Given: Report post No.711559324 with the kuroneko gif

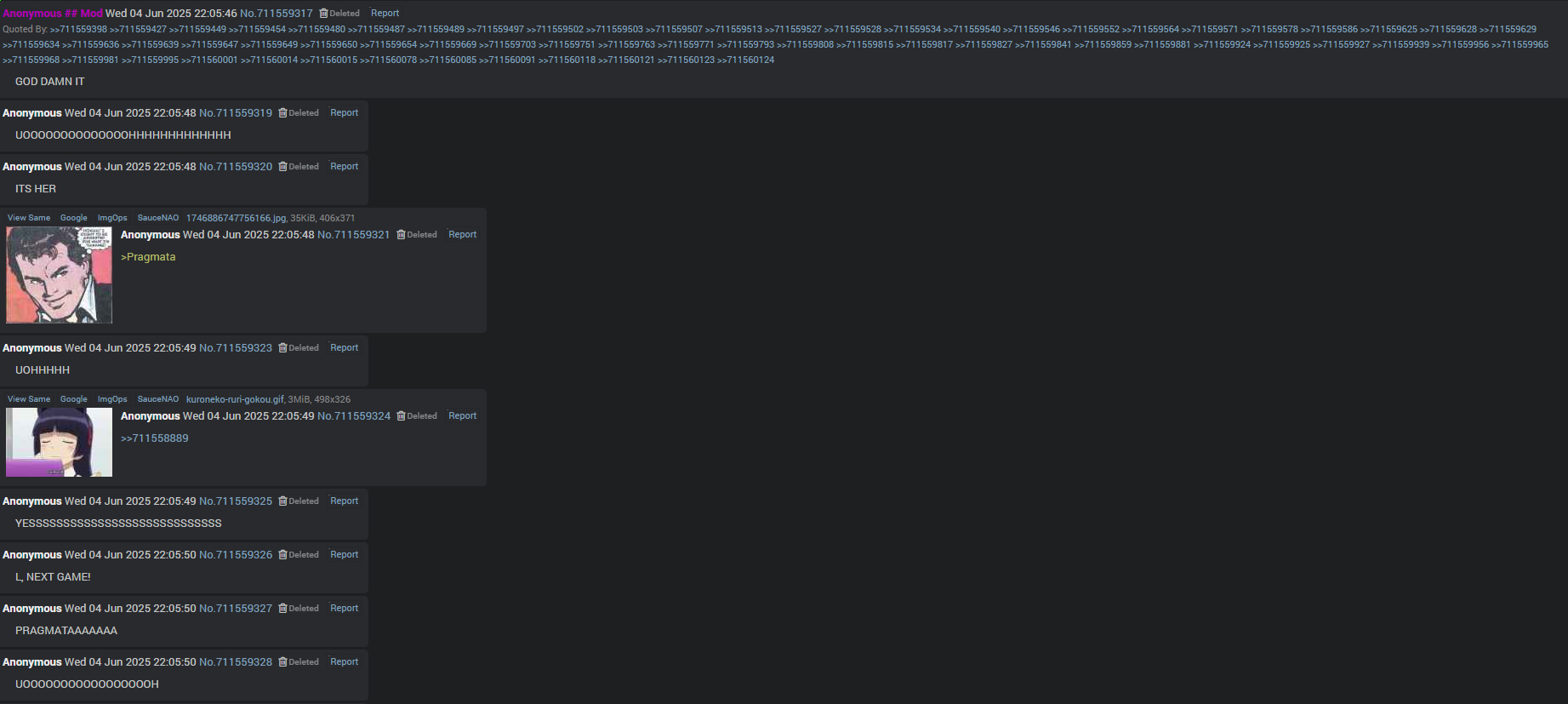Looking at the screenshot, I should point(462,416).
